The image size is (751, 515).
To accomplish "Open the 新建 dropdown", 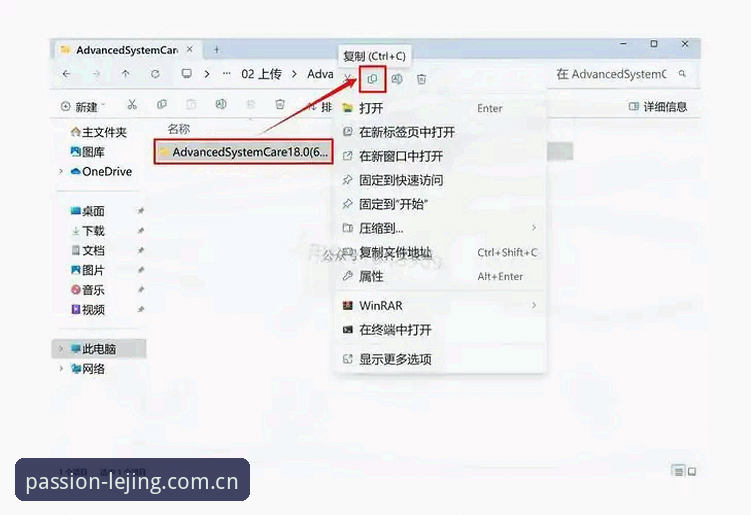I will point(82,106).
